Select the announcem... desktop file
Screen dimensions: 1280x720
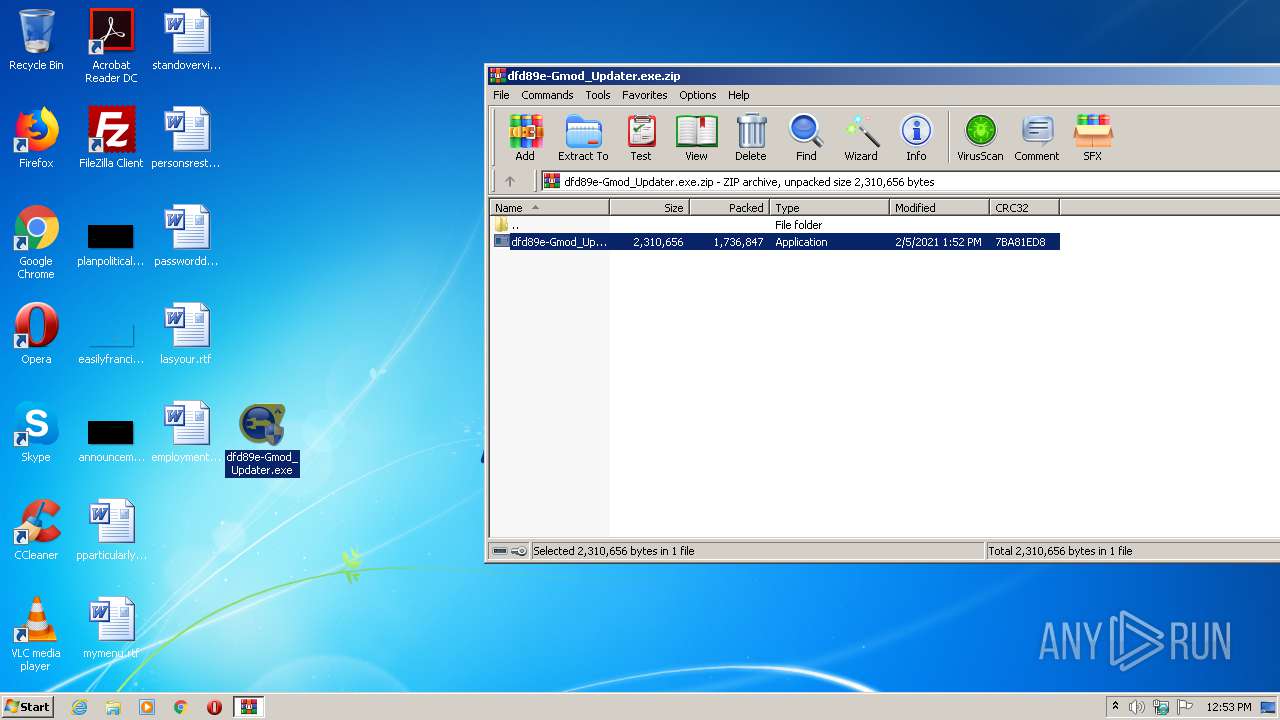pyautogui.click(x=111, y=441)
